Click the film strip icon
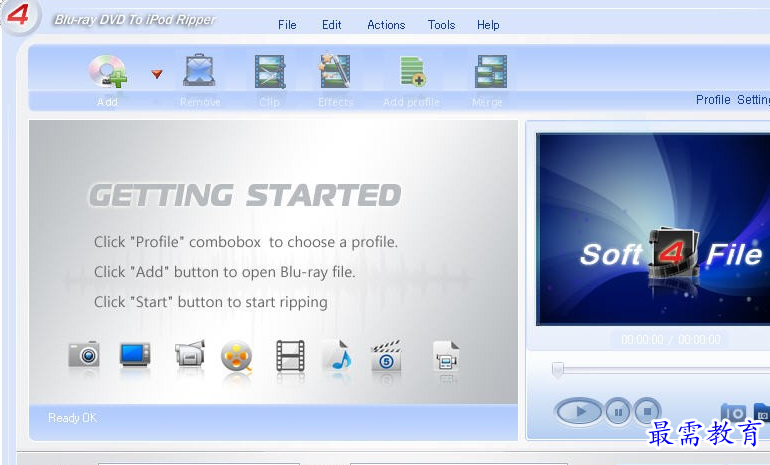 point(290,356)
